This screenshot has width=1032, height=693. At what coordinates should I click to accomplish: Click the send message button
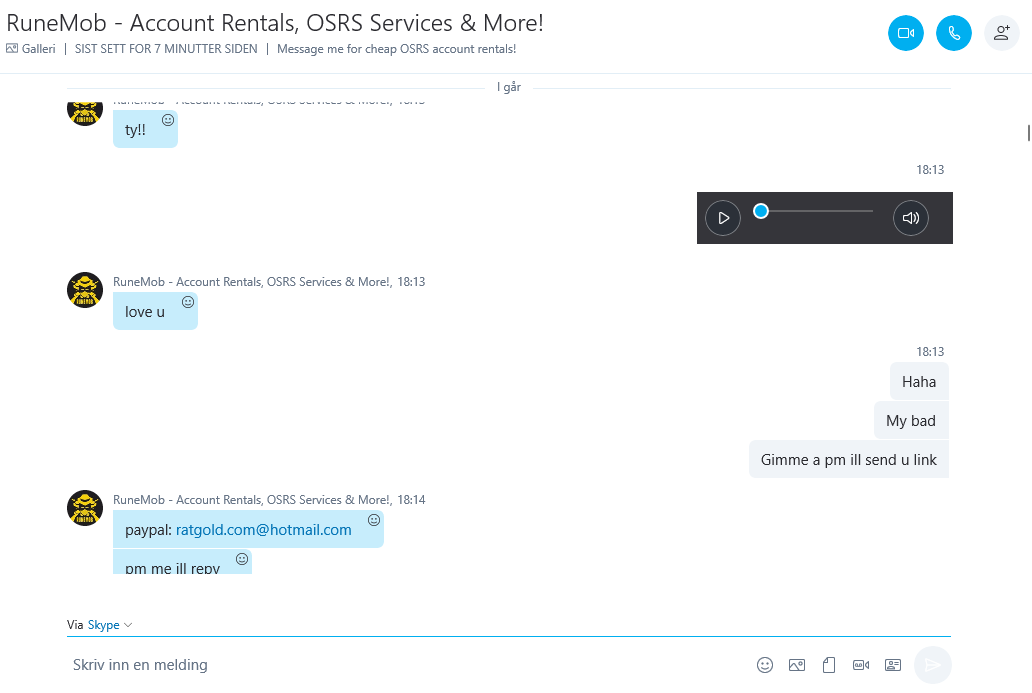pyautogui.click(x=933, y=665)
